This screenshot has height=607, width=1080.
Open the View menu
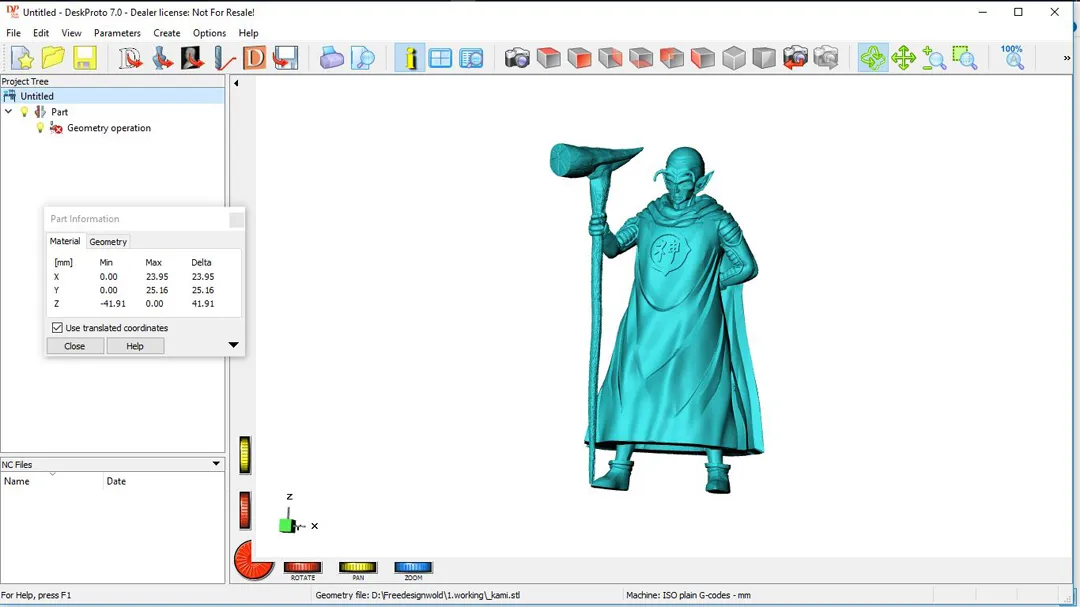[71, 33]
